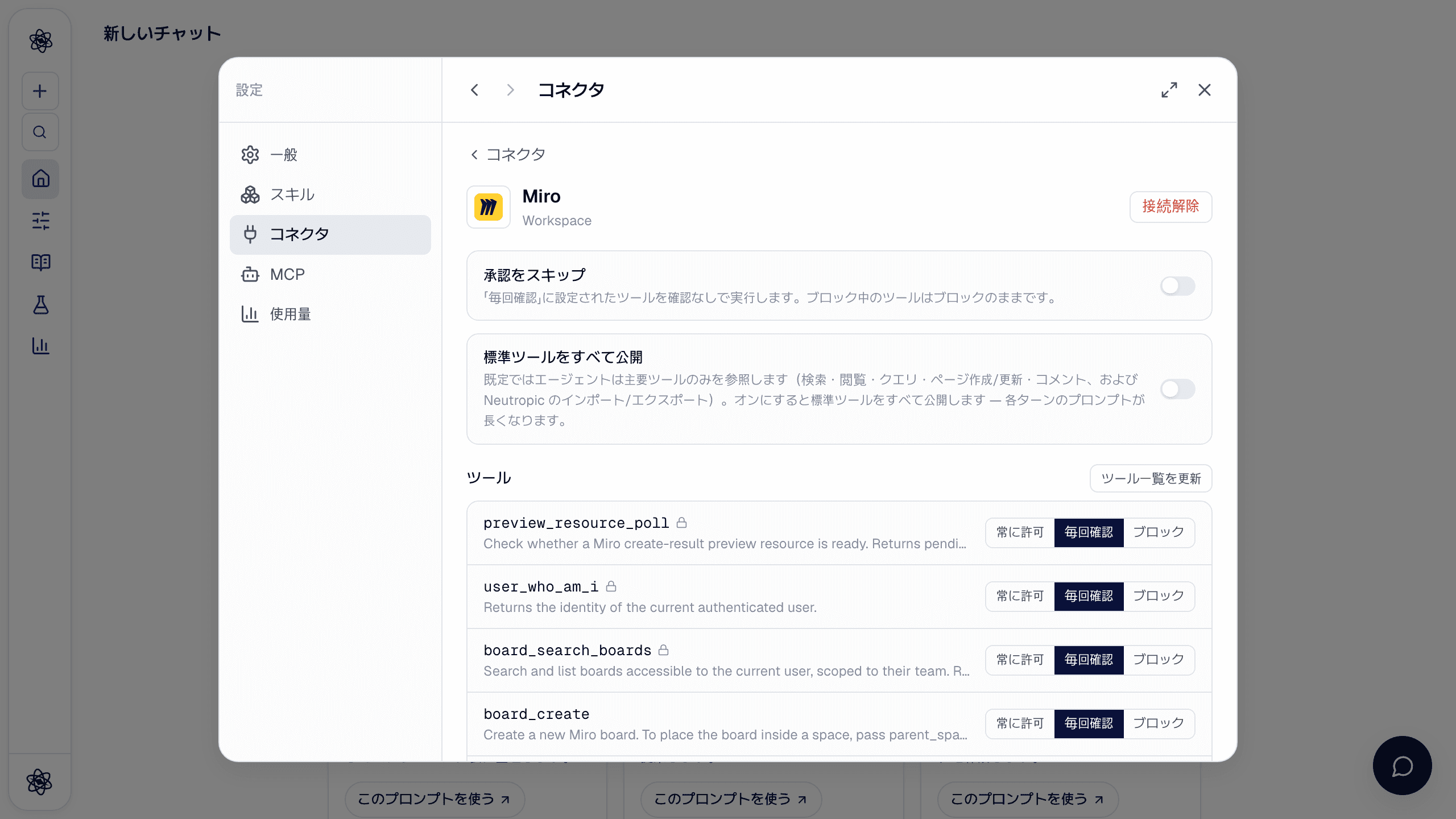Select 毎回確認 for board_create
This screenshot has width=1456, height=819.
coord(1089,723)
